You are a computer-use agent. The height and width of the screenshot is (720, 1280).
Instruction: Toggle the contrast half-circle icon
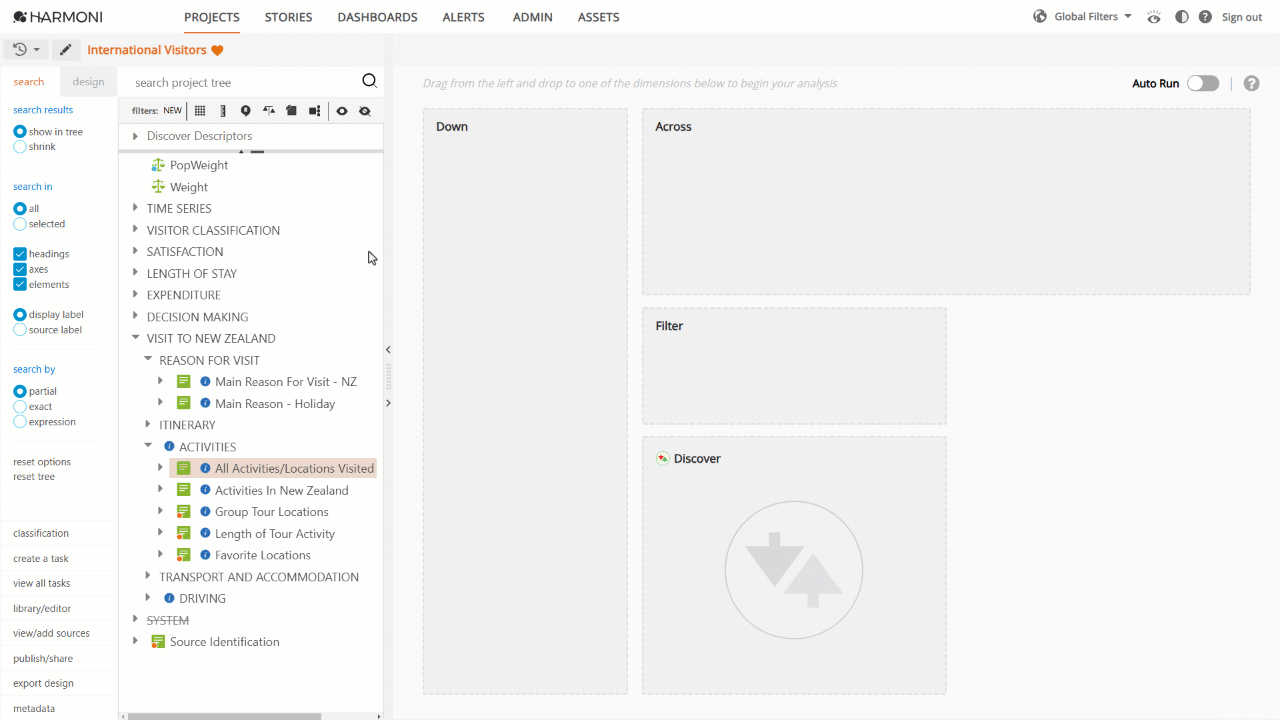(x=1182, y=17)
